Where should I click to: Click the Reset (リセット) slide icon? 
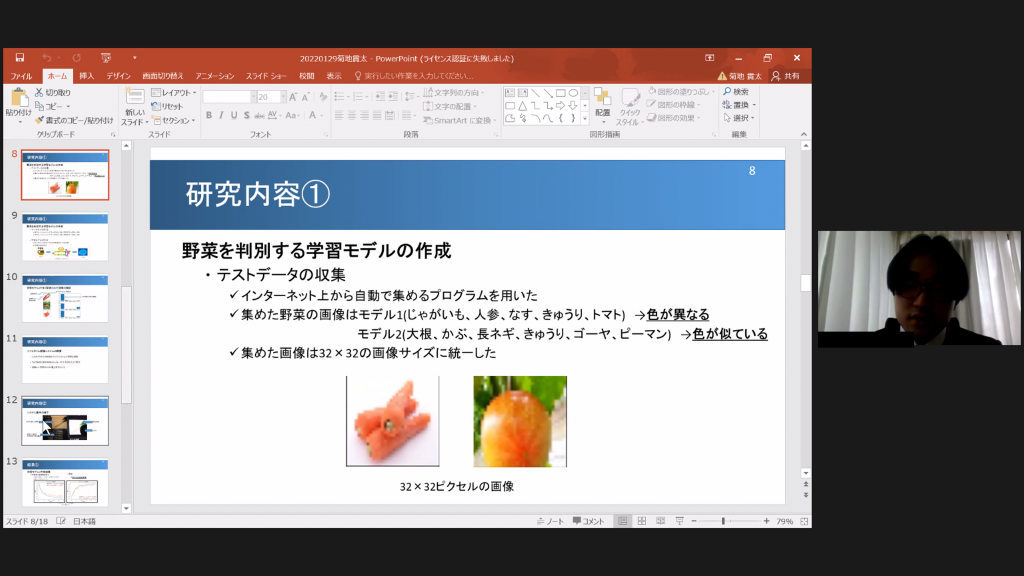coord(166,106)
